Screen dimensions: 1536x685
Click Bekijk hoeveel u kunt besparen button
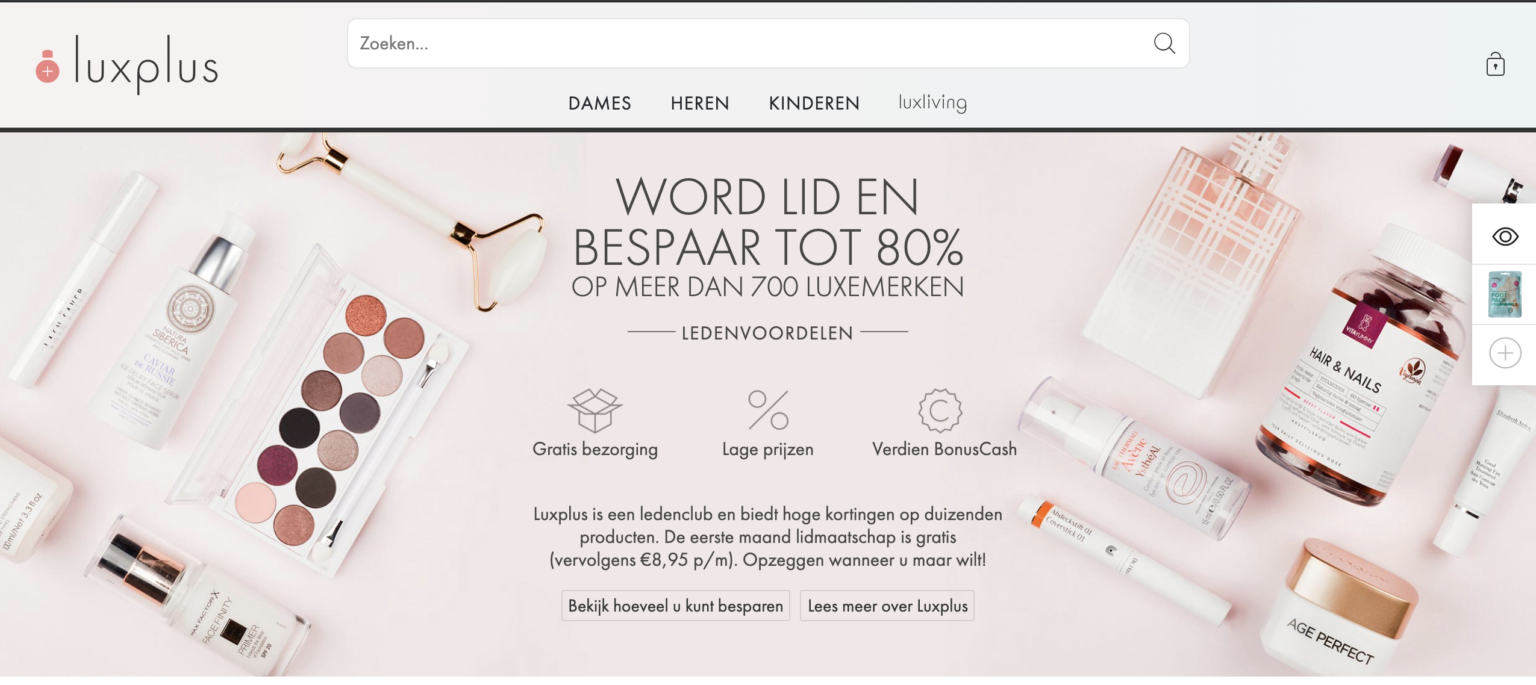click(x=676, y=606)
